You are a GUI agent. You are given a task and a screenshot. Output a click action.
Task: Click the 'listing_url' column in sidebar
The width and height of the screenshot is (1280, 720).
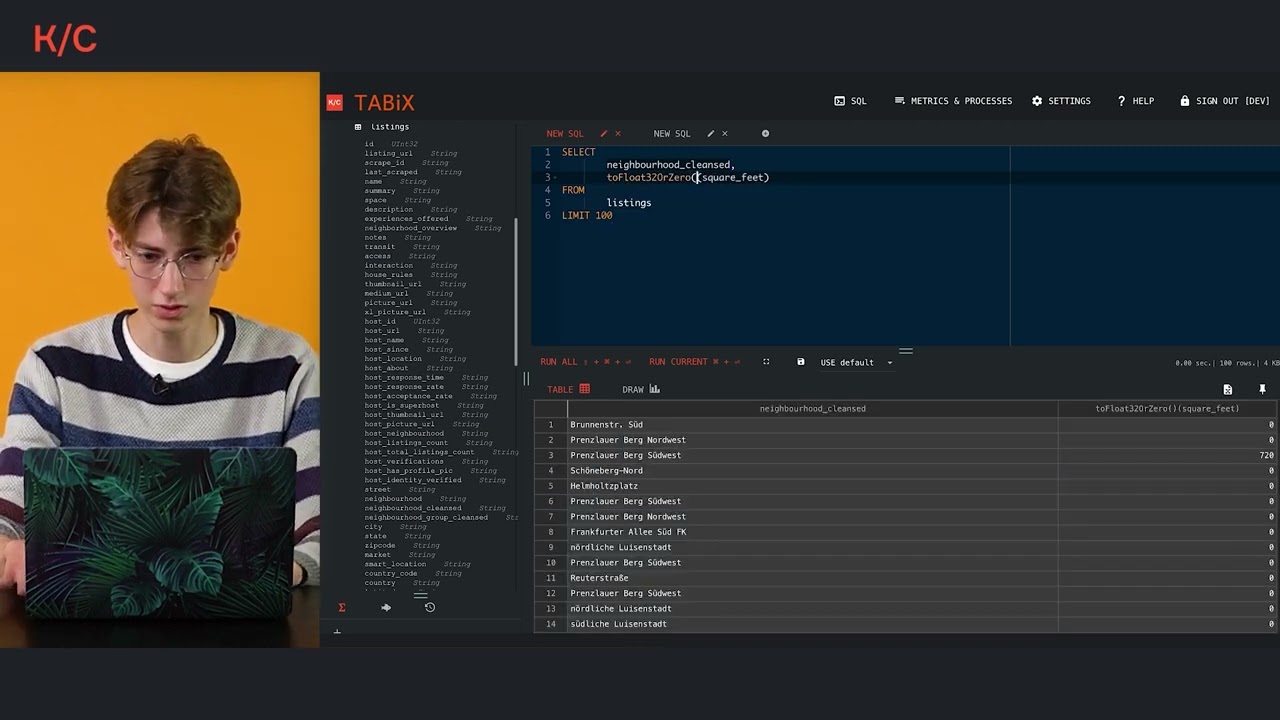click(388, 154)
